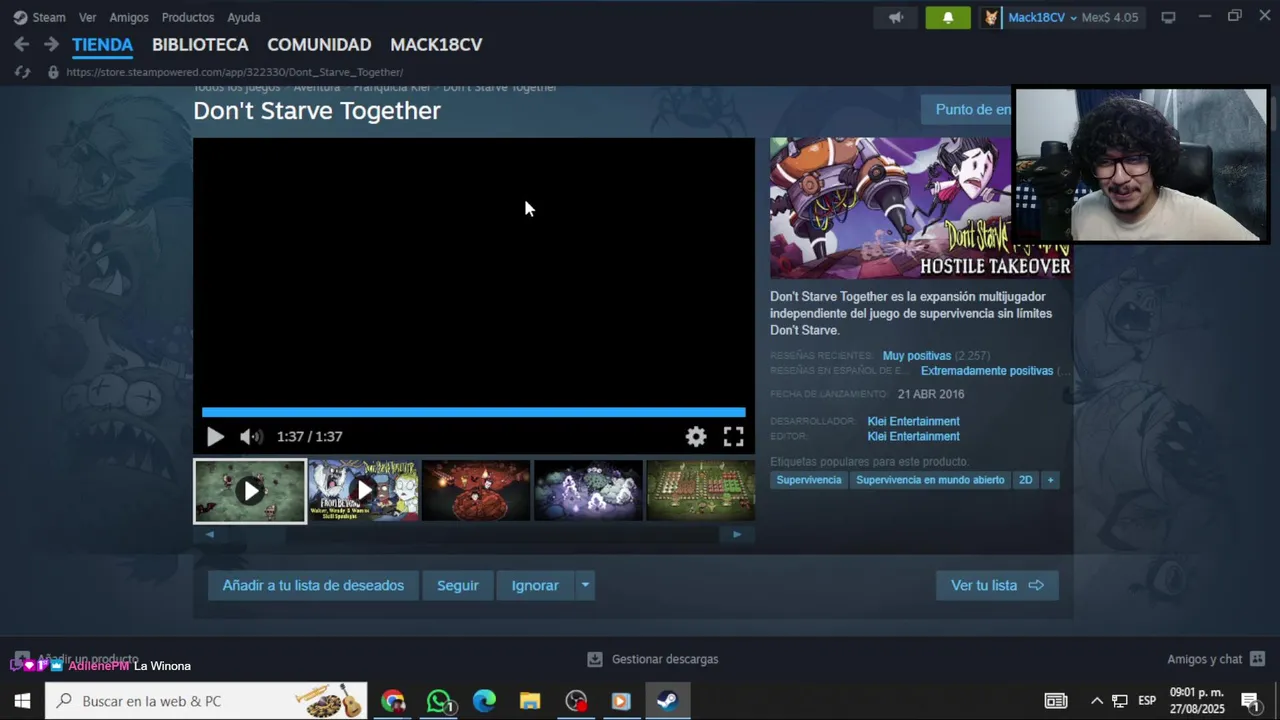Image resolution: width=1280 pixels, height=720 pixels.
Task: Open the Punto de encuentro button
Action: point(967,110)
